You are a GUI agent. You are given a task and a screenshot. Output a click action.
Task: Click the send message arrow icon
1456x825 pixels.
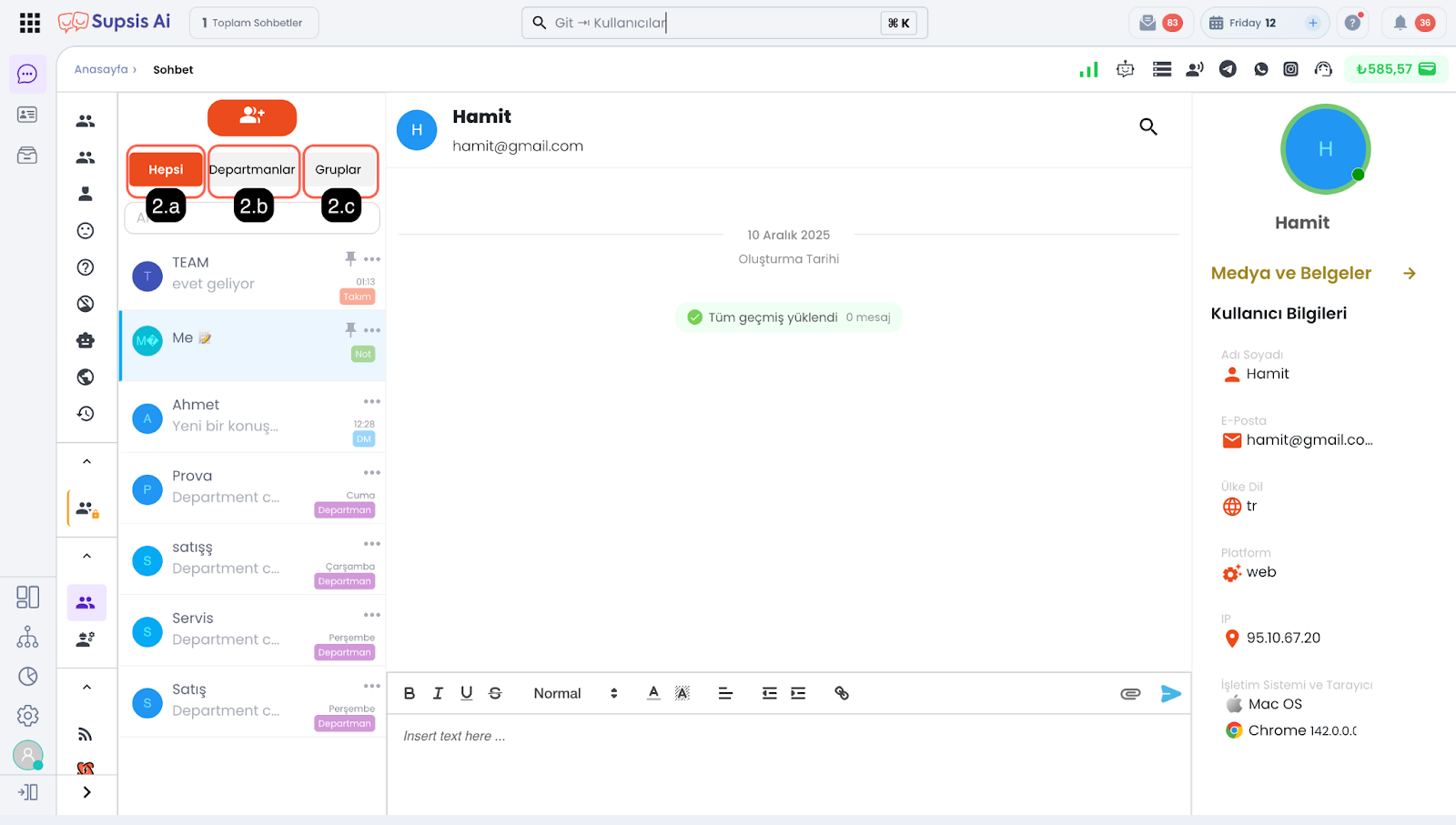click(1170, 694)
